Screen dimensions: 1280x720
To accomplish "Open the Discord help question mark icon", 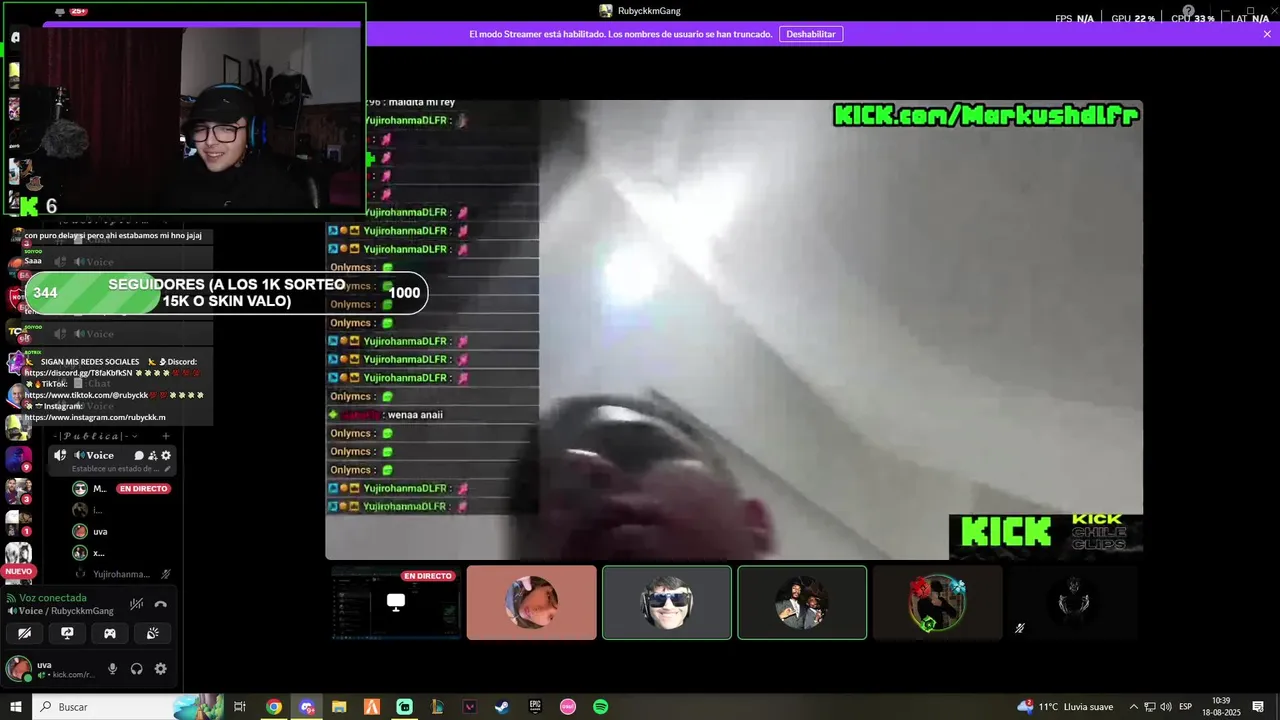I will (1188, 11).
